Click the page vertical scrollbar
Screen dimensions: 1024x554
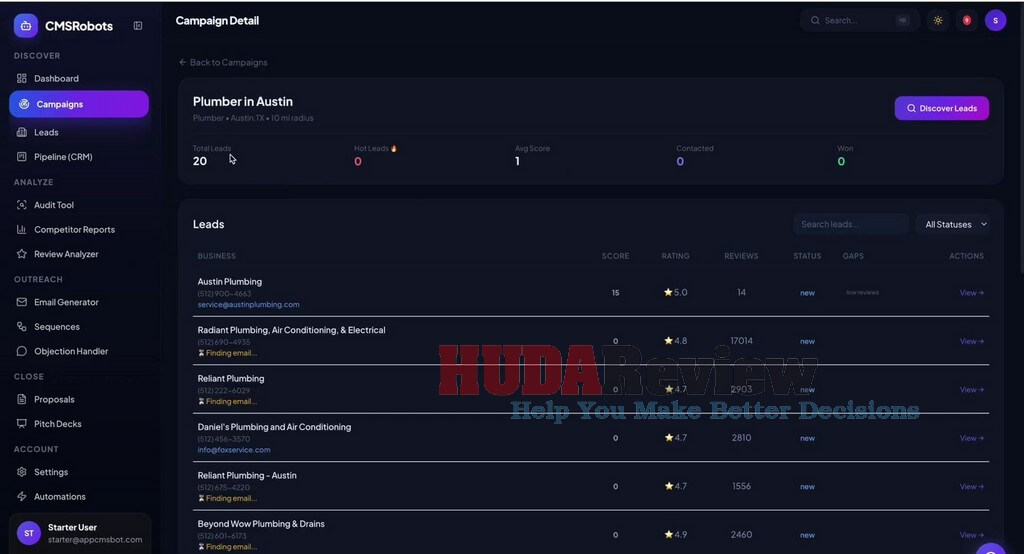[x=1020, y=137]
